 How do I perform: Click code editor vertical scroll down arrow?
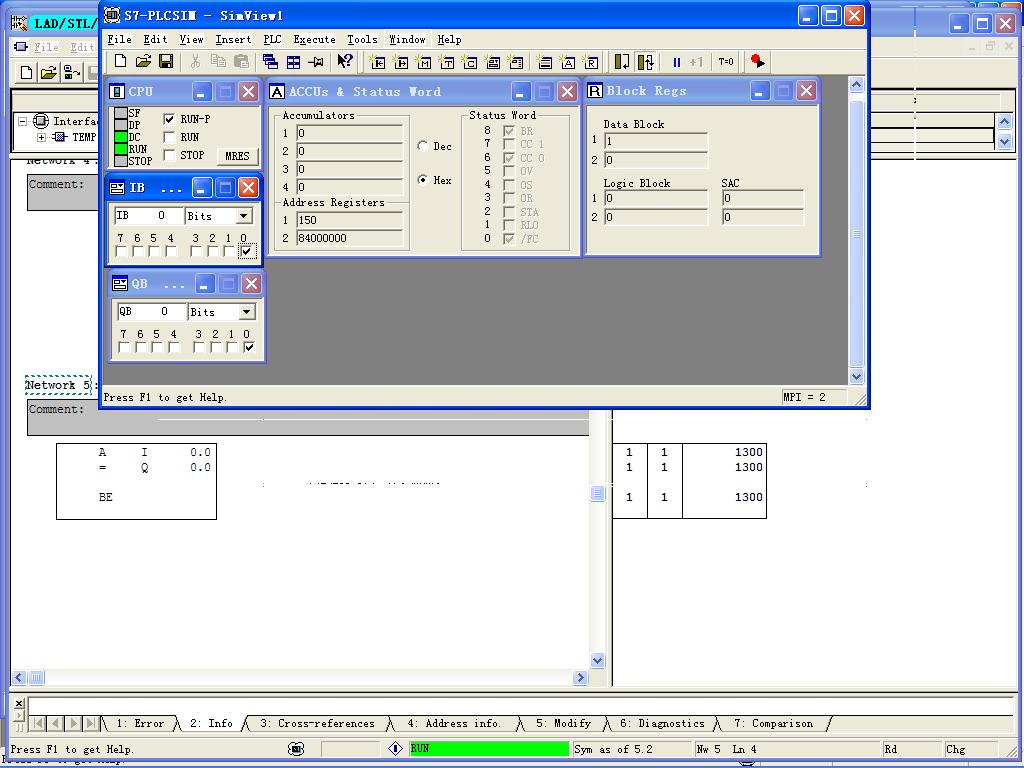pyautogui.click(x=598, y=660)
